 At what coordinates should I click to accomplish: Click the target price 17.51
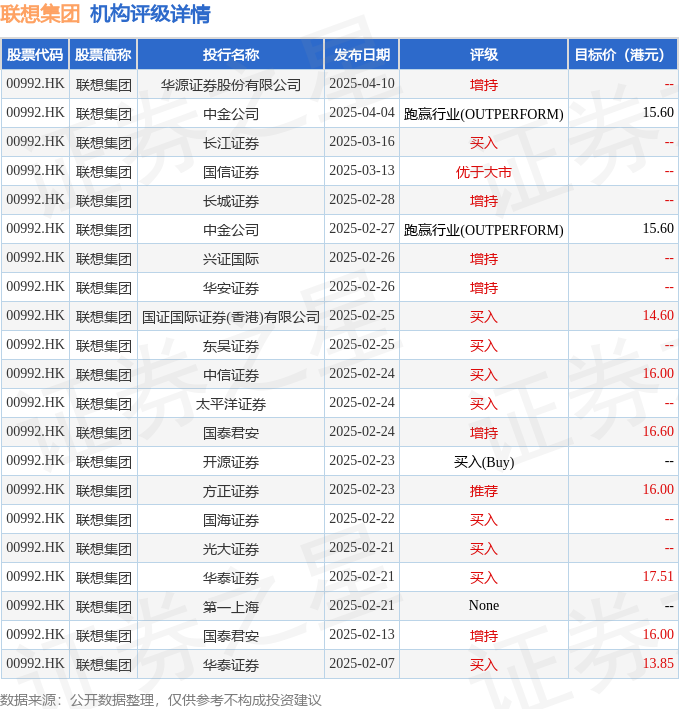(658, 576)
